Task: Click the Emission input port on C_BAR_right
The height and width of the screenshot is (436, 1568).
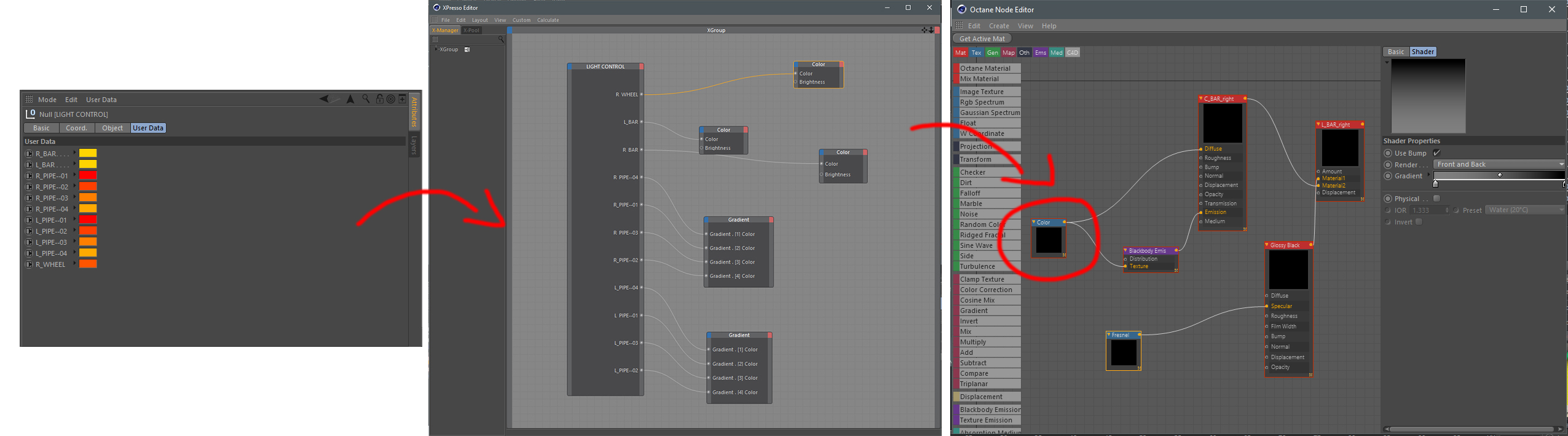Action: tap(1200, 212)
